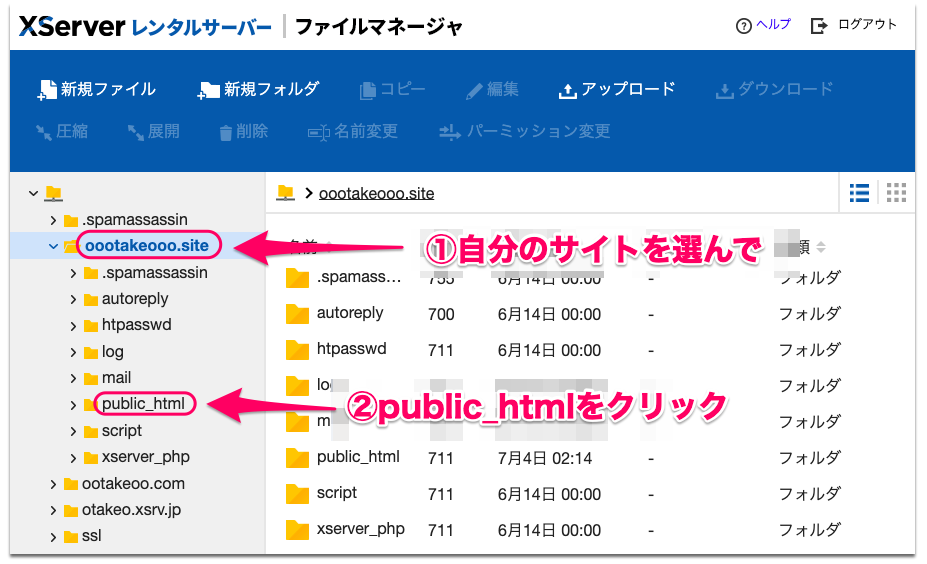Select public_html name in file list
This screenshot has width=927, height=564.
pos(358,457)
